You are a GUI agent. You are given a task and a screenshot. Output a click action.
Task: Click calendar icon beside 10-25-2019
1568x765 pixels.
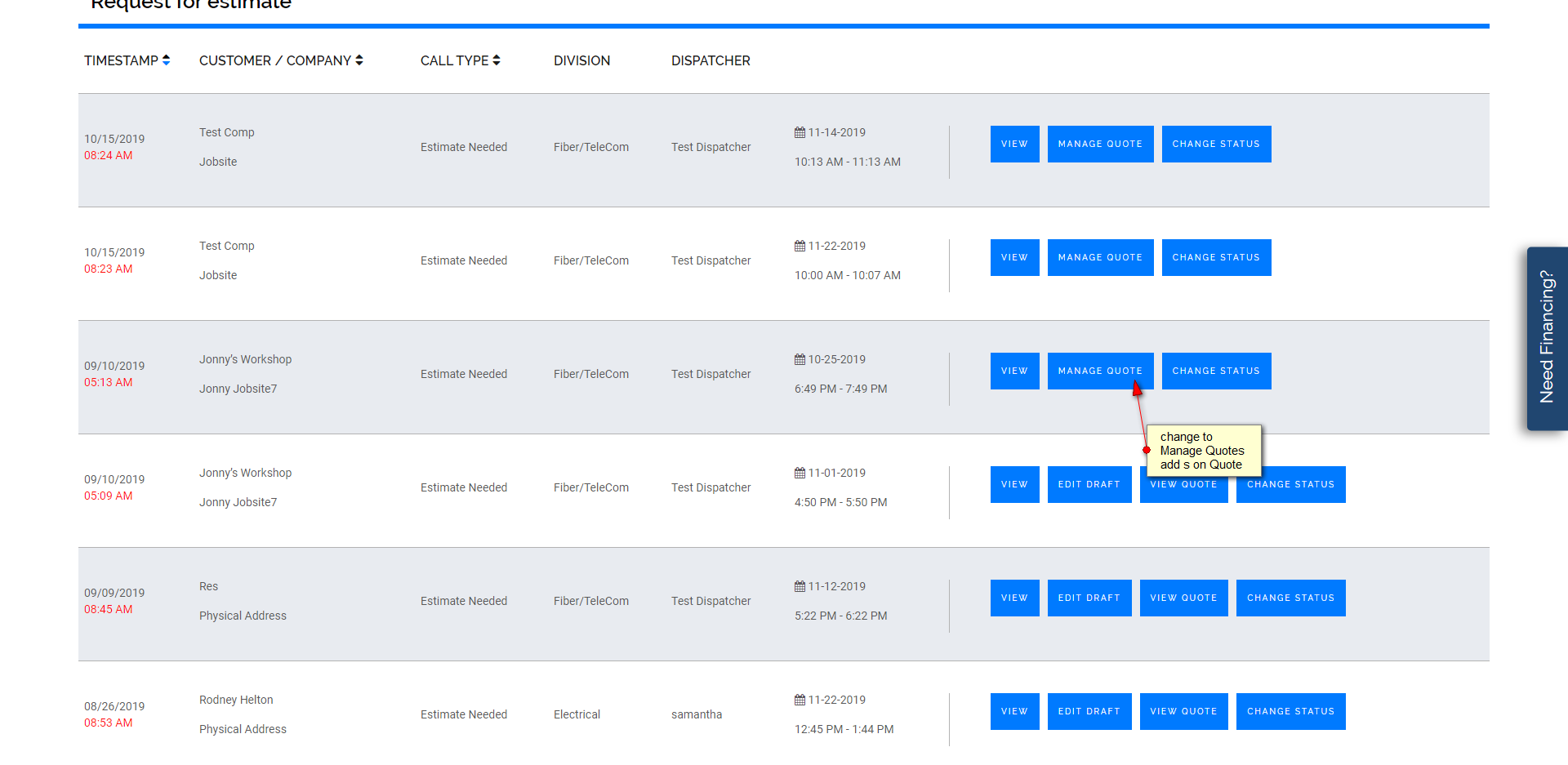pos(800,359)
